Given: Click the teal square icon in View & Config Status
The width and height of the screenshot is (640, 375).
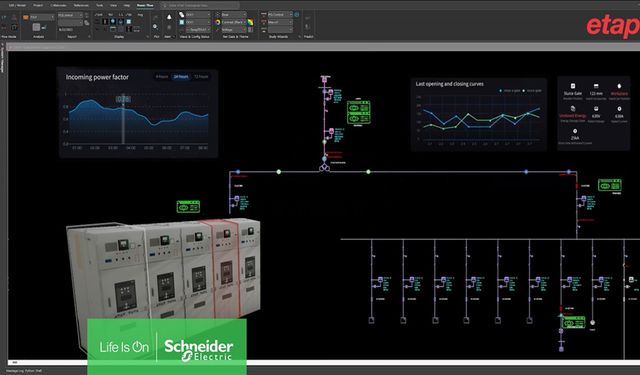Looking at the screenshot, I should [181, 22].
